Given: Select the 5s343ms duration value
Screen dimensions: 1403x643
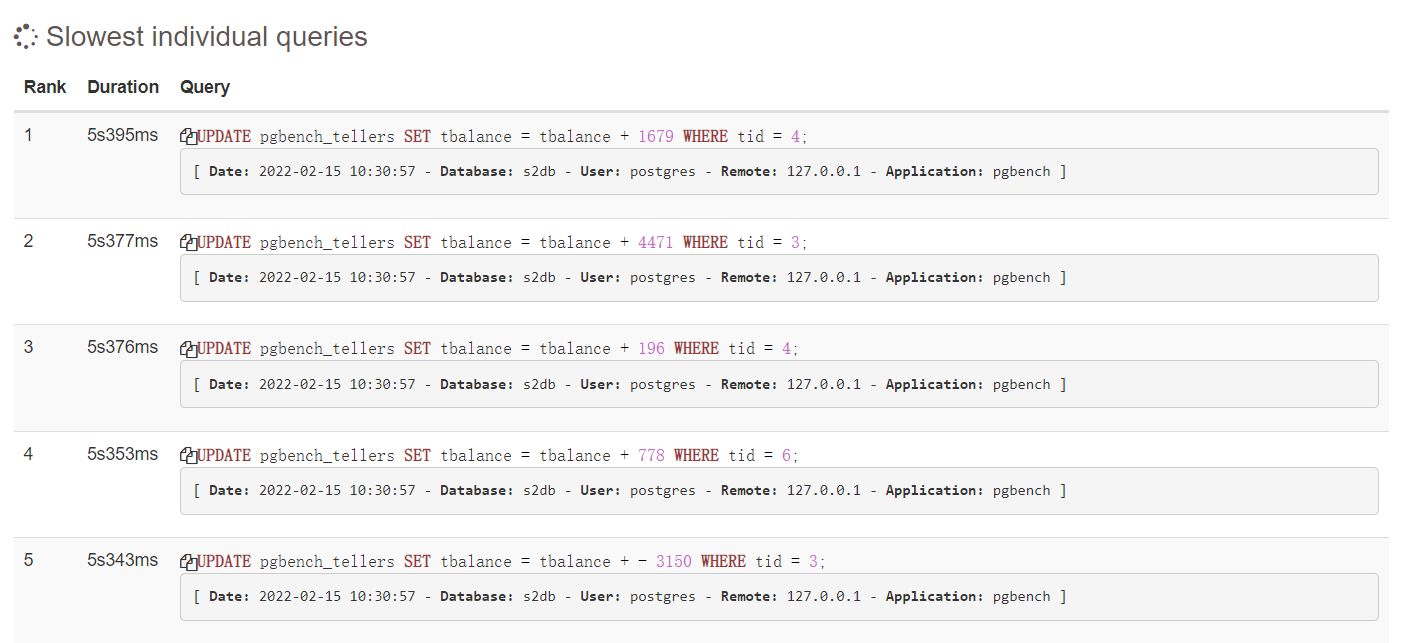Looking at the screenshot, I should (123, 559).
